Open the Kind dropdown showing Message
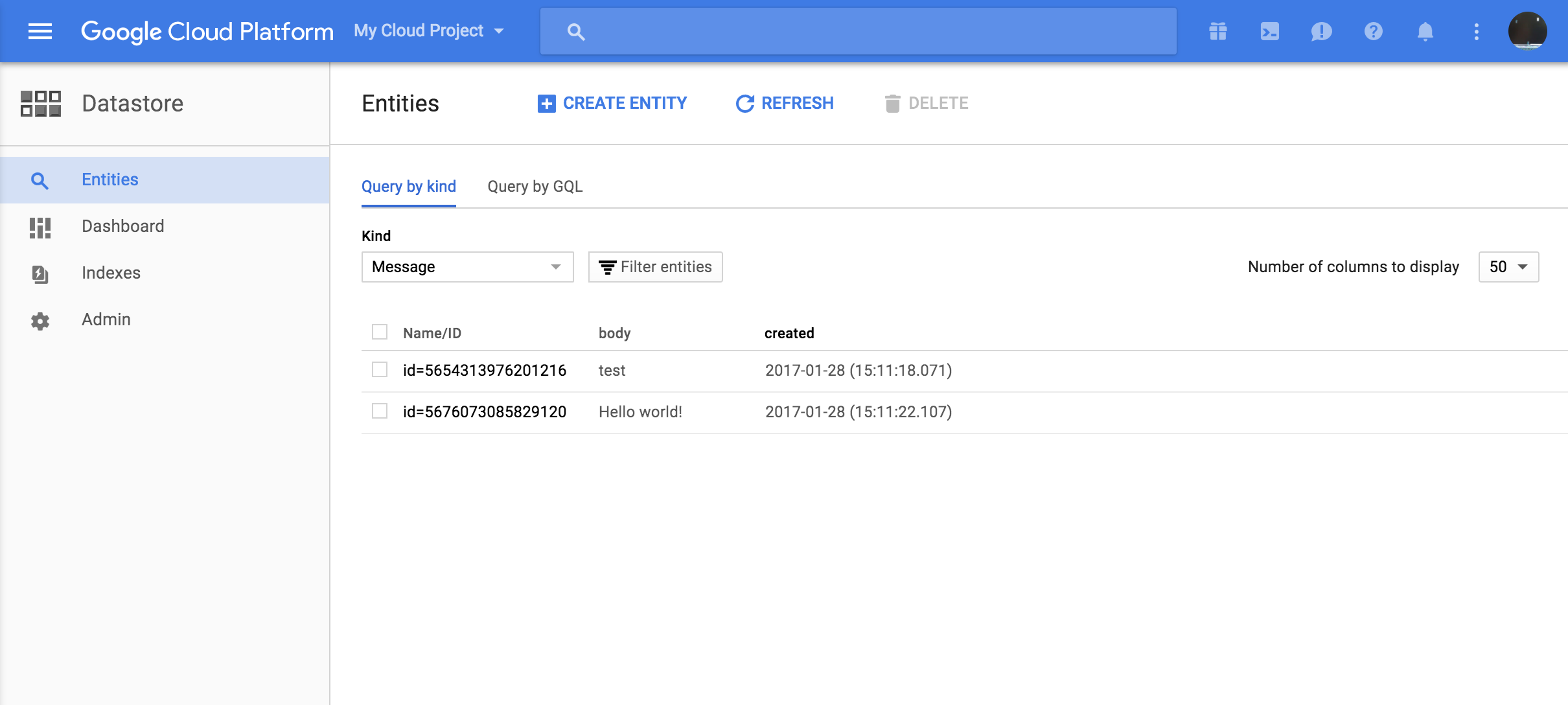The image size is (1568, 705). pyautogui.click(x=467, y=267)
